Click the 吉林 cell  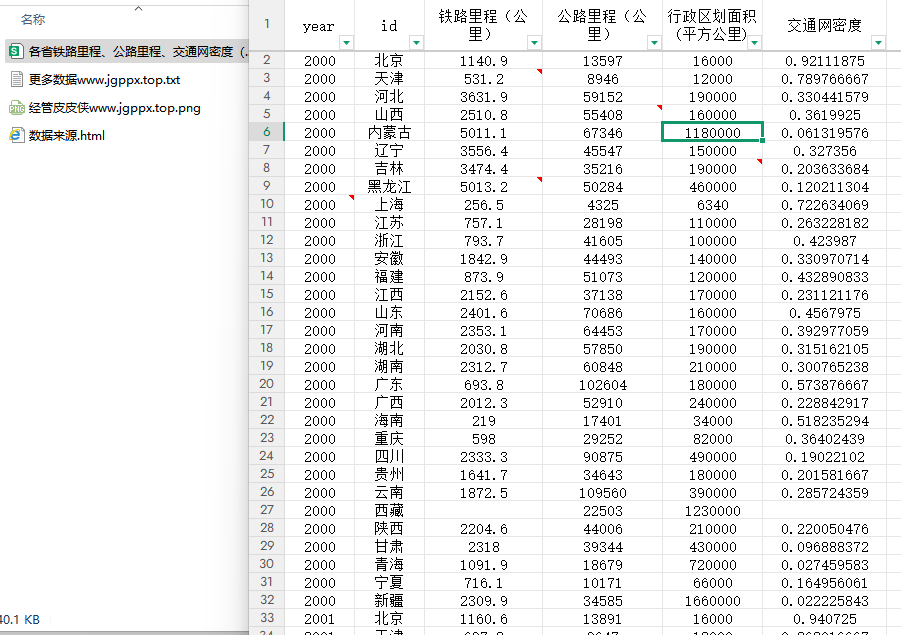click(x=389, y=168)
